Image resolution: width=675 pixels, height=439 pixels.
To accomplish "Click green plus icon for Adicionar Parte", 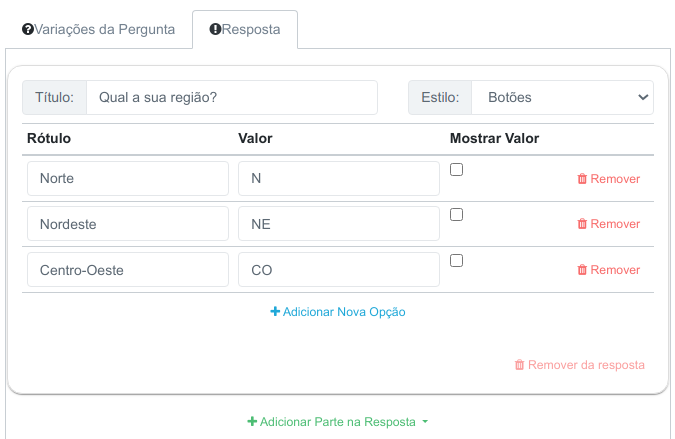I will click(x=252, y=421).
